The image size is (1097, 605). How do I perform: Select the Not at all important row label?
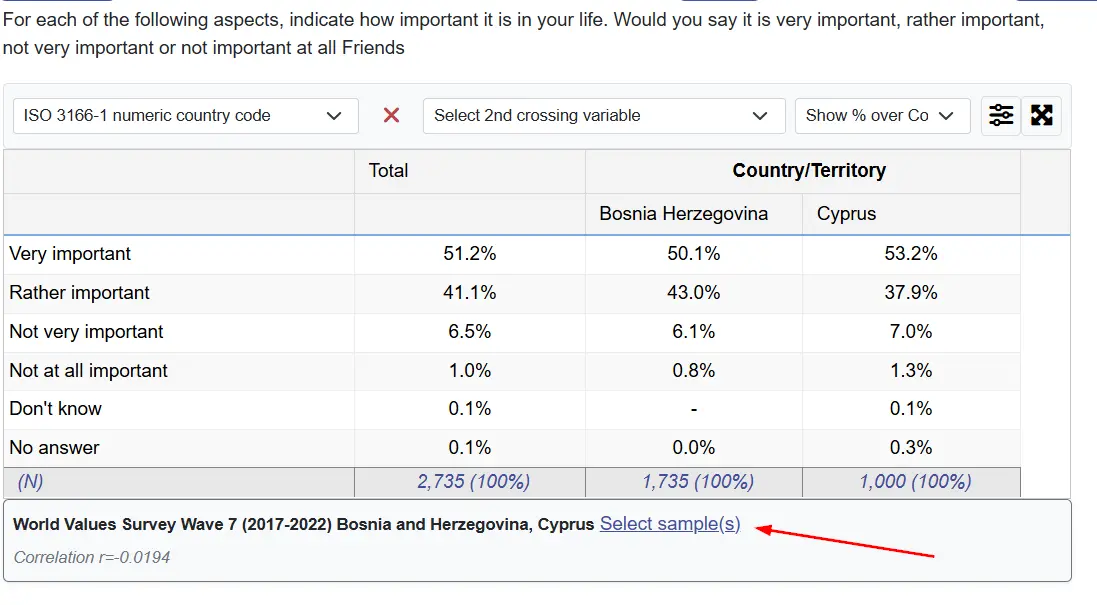[89, 371]
